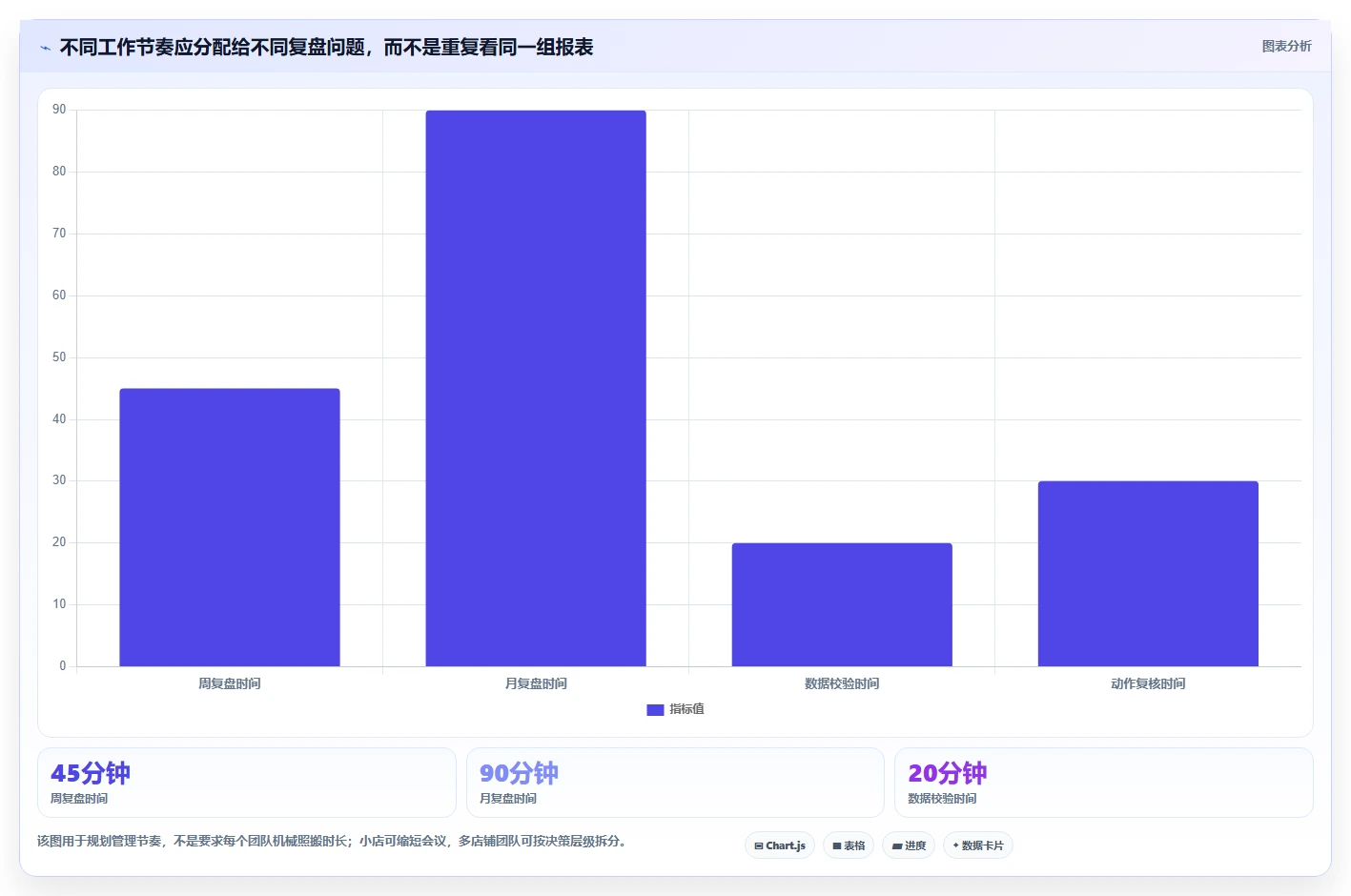Click the chart title text 不同工作节奏
Screen dimensions: 1351x896
tap(116, 48)
